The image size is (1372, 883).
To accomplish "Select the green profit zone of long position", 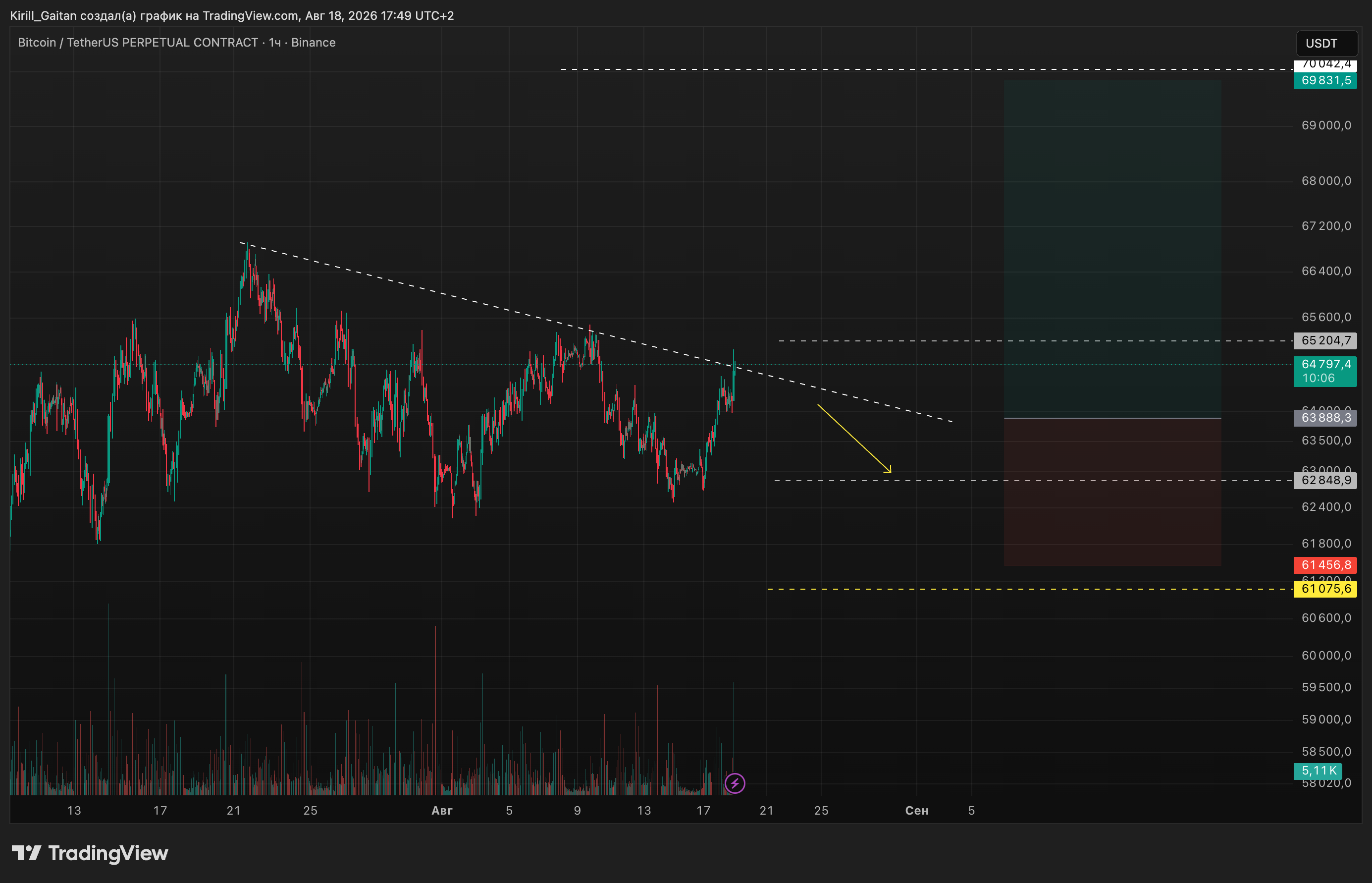I will coord(1112,249).
